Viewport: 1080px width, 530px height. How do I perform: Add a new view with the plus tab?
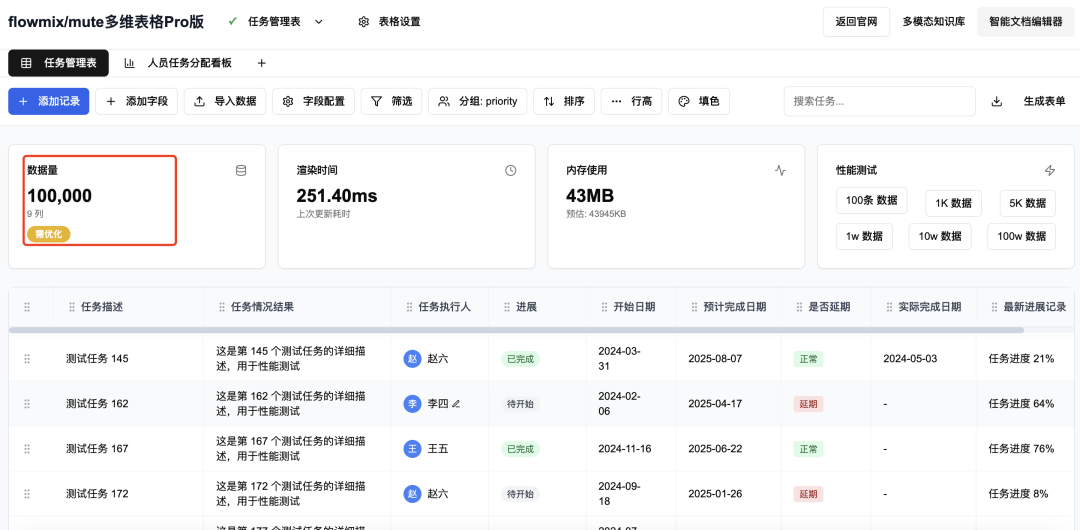click(261, 63)
